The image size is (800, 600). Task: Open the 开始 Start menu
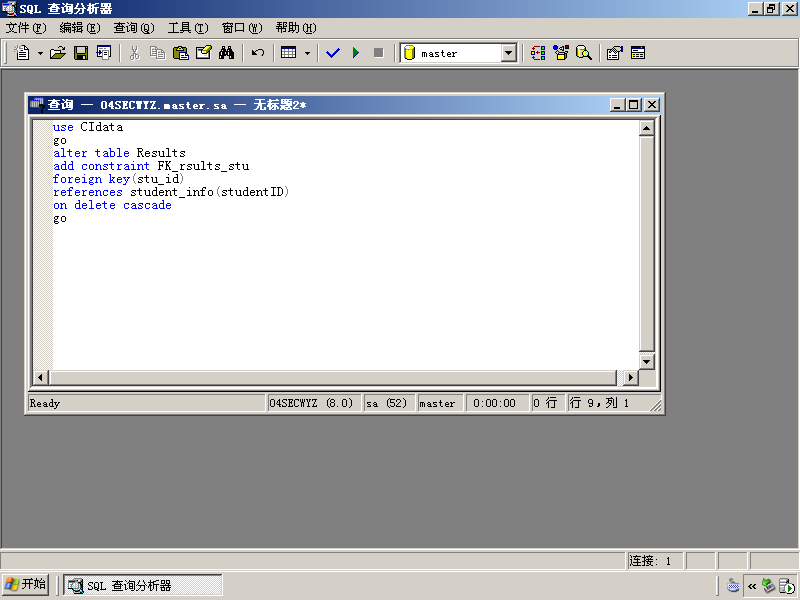click(x=26, y=585)
